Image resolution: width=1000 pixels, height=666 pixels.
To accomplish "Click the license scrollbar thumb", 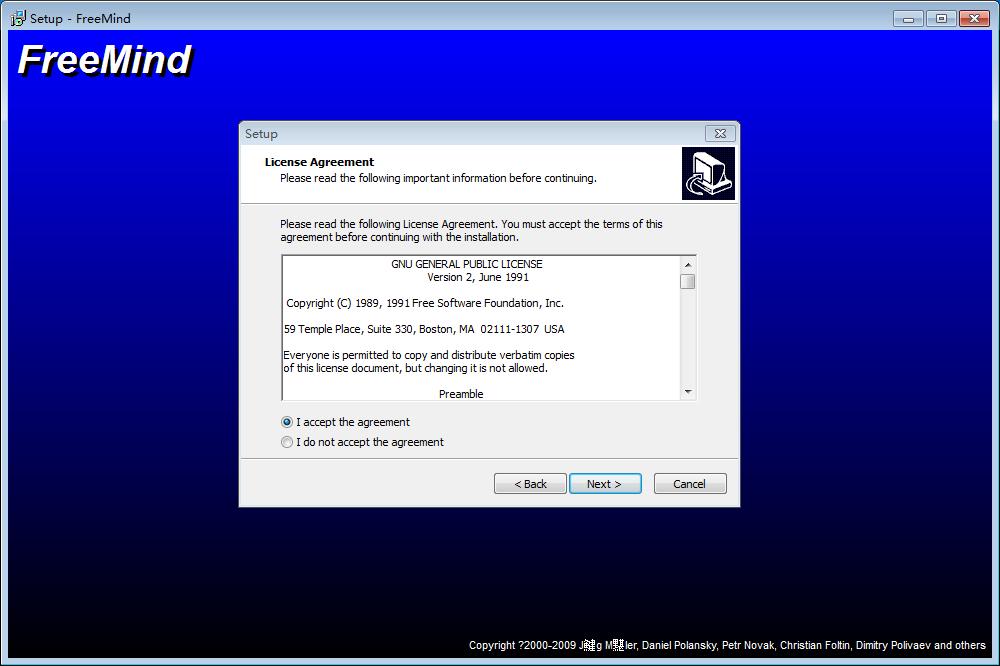I will (x=688, y=281).
